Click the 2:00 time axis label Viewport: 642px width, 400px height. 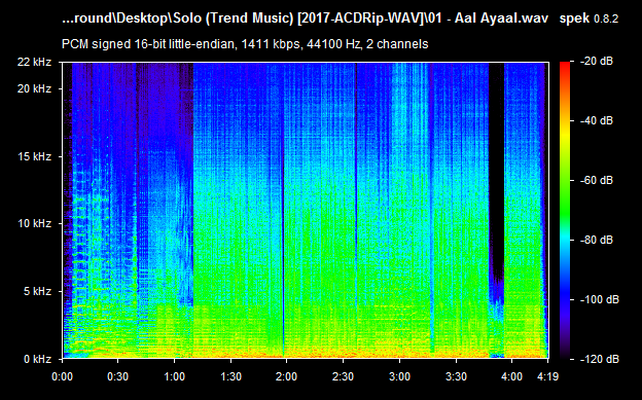(x=287, y=377)
